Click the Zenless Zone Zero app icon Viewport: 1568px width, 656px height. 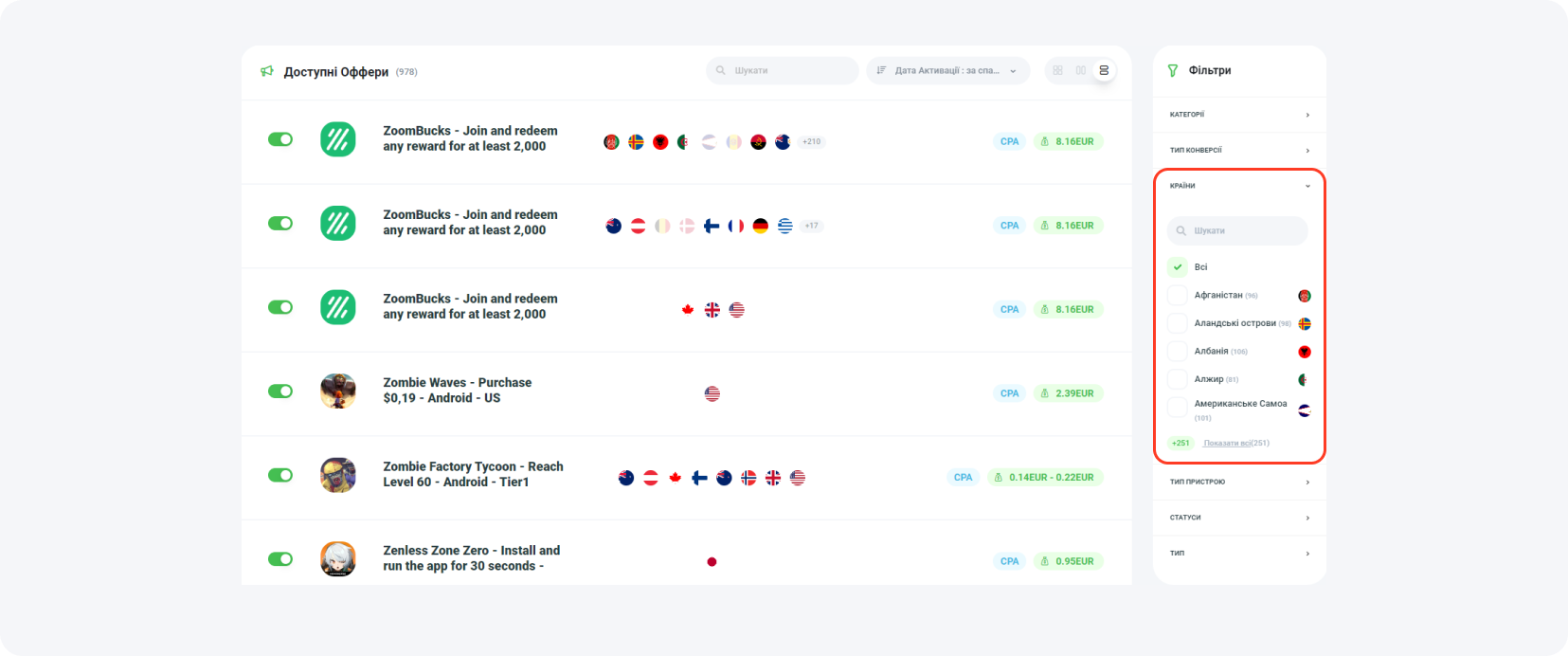pos(338,558)
